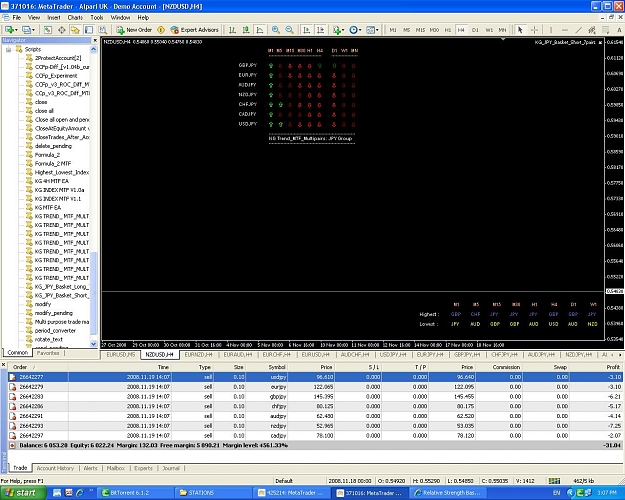Switch chart to Line chart mode

tap(260, 30)
